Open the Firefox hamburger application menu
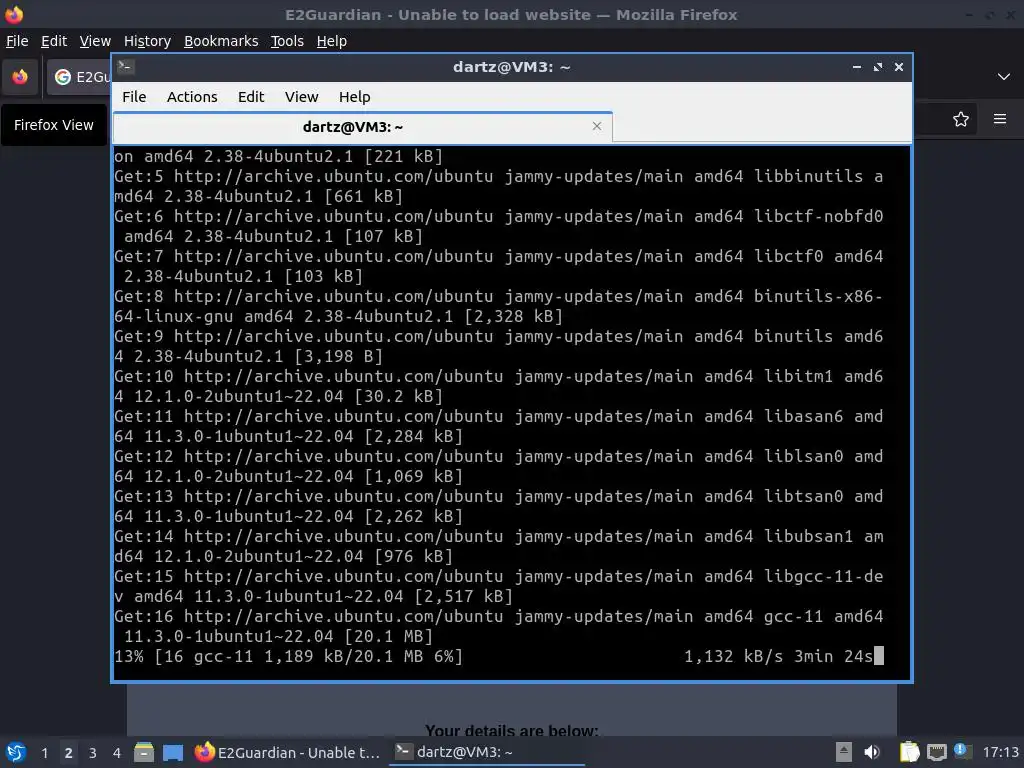The width and height of the screenshot is (1024, 768). pos(1000,119)
